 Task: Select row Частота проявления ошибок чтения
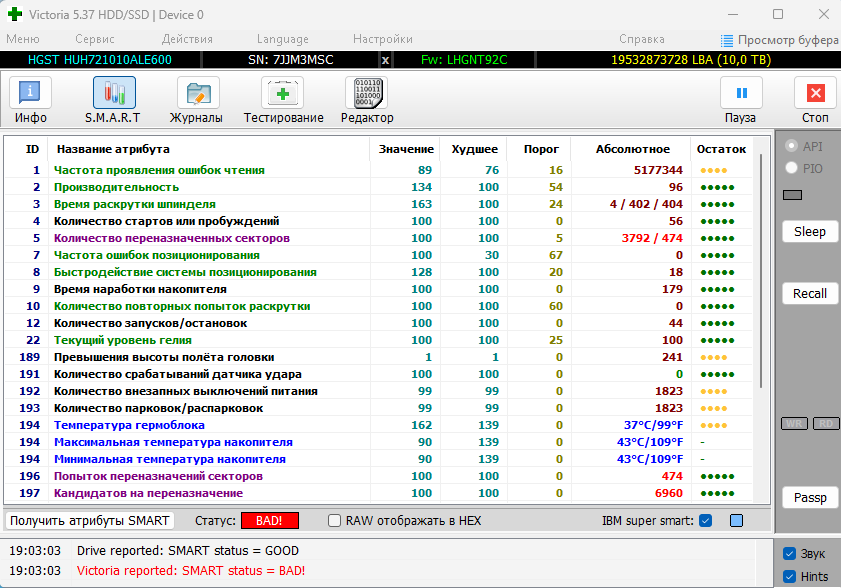pyautogui.click(x=379, y=170)
